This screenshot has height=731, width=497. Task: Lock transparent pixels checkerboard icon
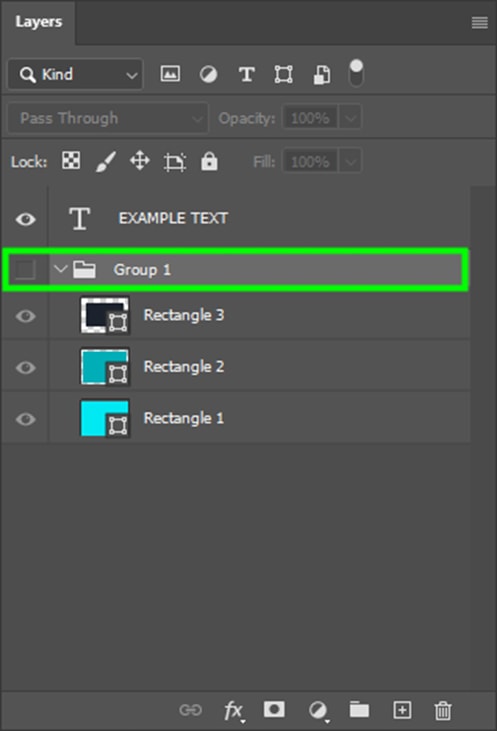point(71,161)
